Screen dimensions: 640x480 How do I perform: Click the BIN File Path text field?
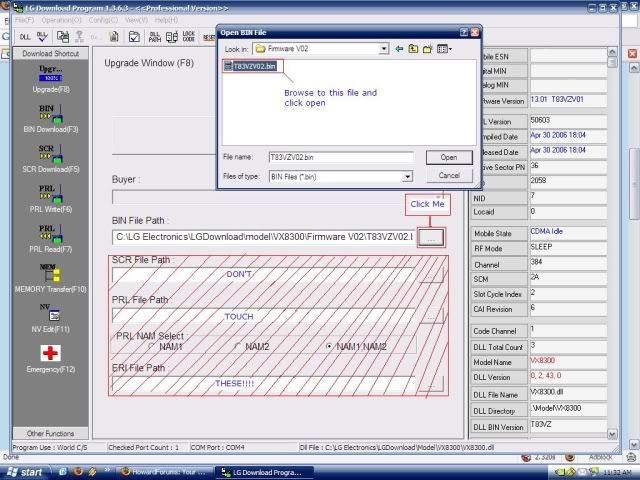(x=264, y=237)
